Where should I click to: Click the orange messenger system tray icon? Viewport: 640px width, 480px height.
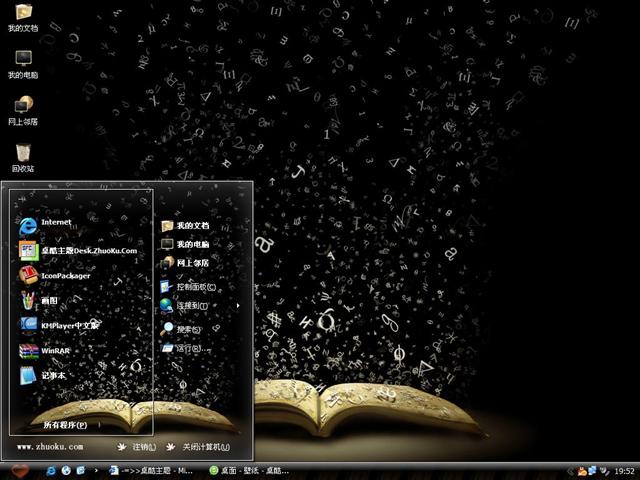pos(582,471)
